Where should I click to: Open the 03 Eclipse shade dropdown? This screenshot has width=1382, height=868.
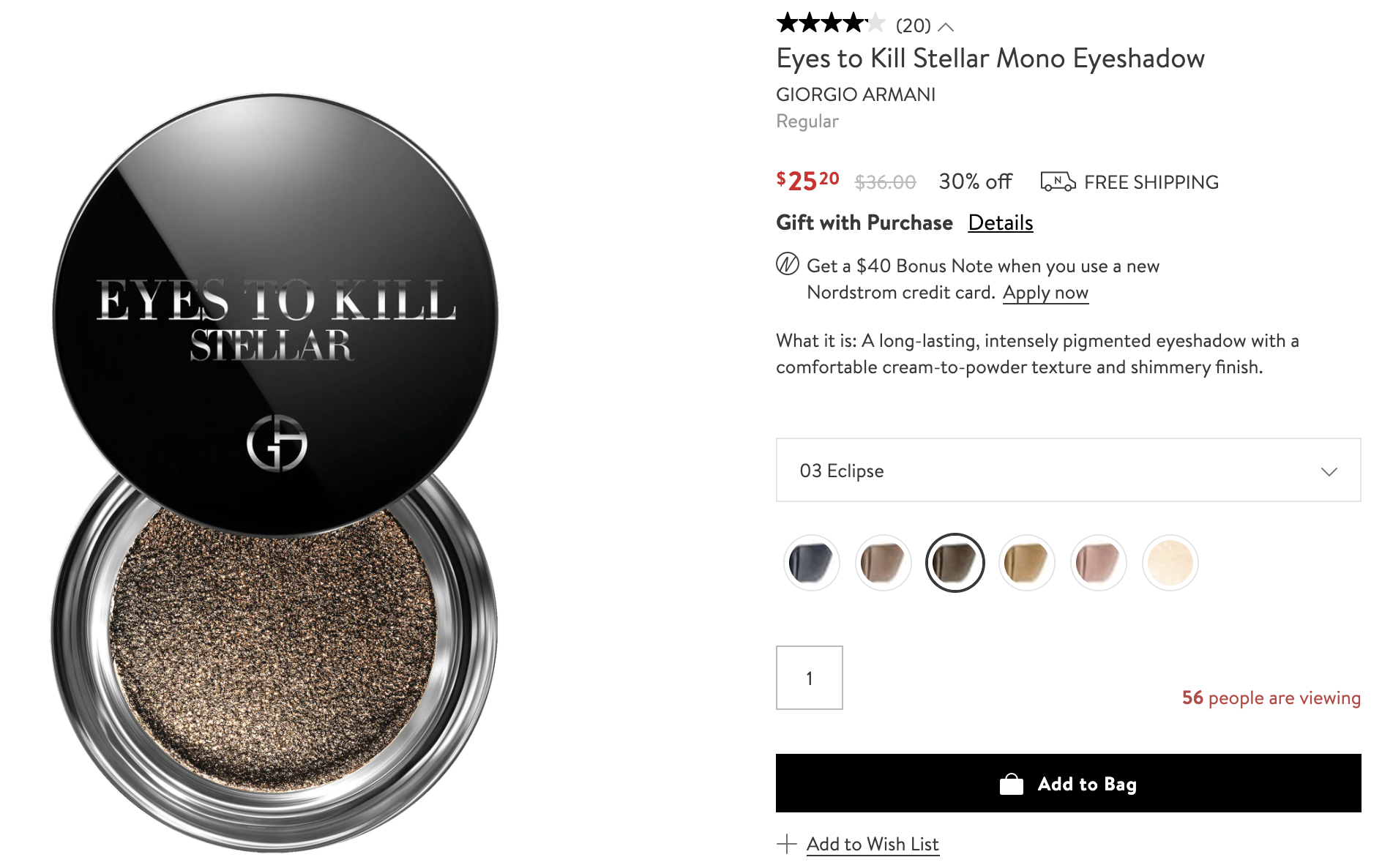pos(1068,470)
